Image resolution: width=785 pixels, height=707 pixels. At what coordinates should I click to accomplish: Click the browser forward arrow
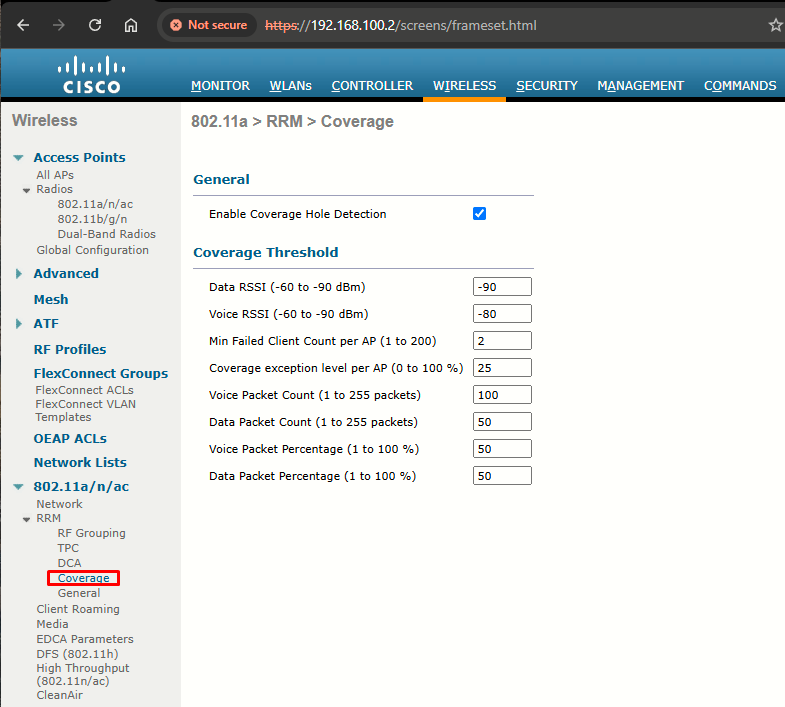point(59,25)
